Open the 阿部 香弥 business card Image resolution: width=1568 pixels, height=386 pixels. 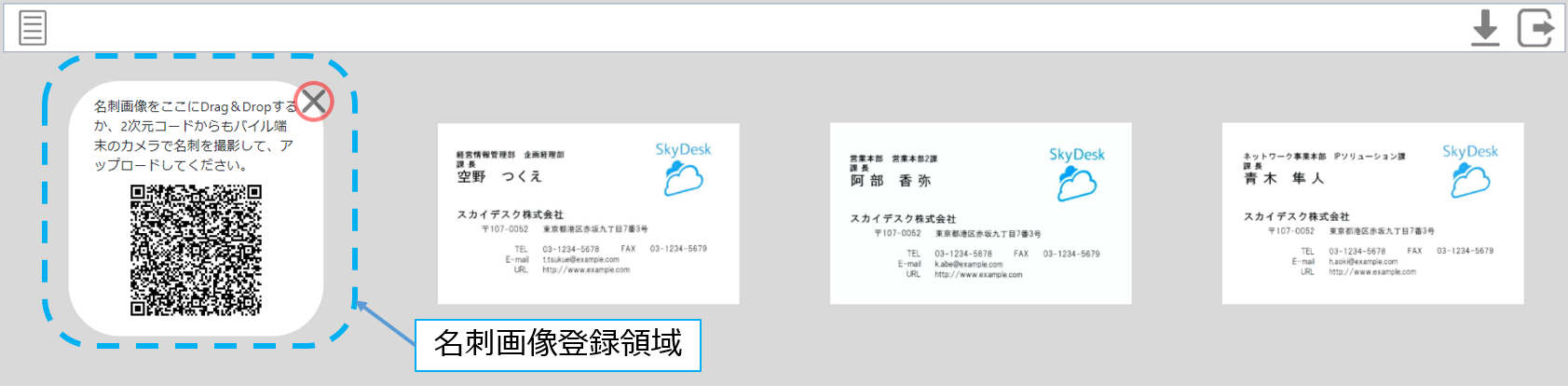(981, 214)
